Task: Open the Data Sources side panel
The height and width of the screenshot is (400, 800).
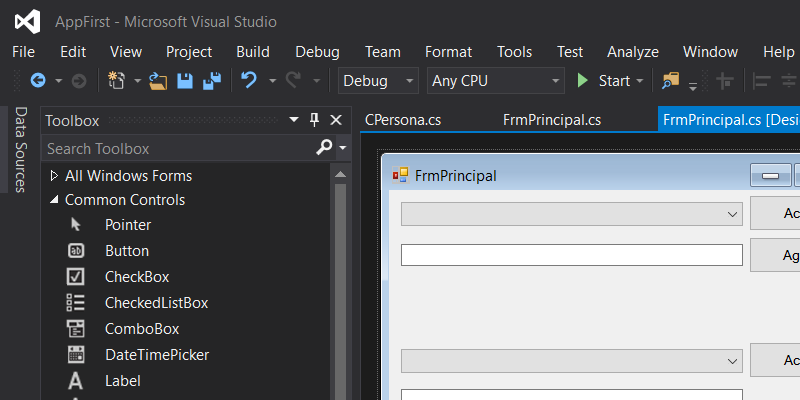Action: point(19,150)
